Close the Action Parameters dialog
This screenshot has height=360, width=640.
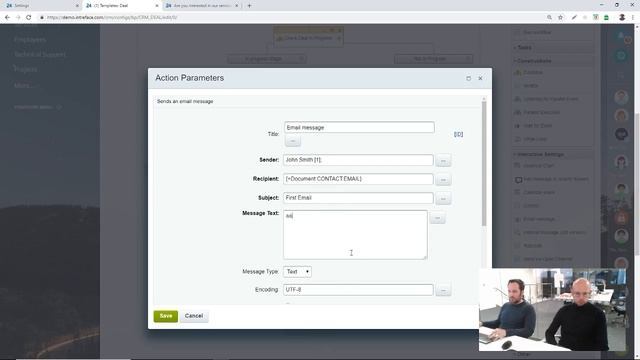480,78
